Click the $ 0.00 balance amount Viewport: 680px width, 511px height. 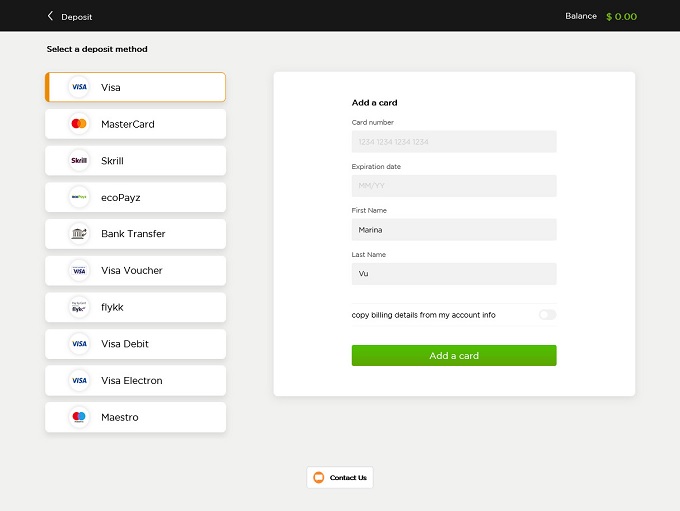click(621, 17)
